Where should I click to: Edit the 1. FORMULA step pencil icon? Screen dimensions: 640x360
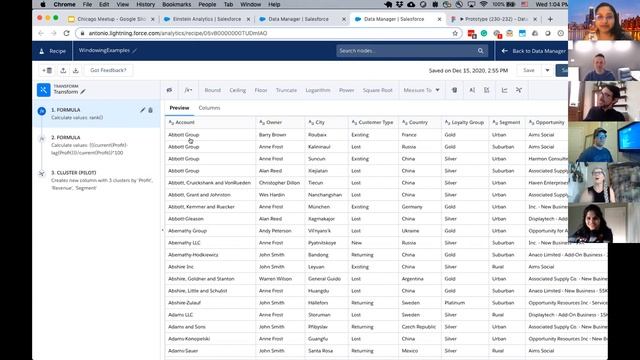click(x=142, y=110)
